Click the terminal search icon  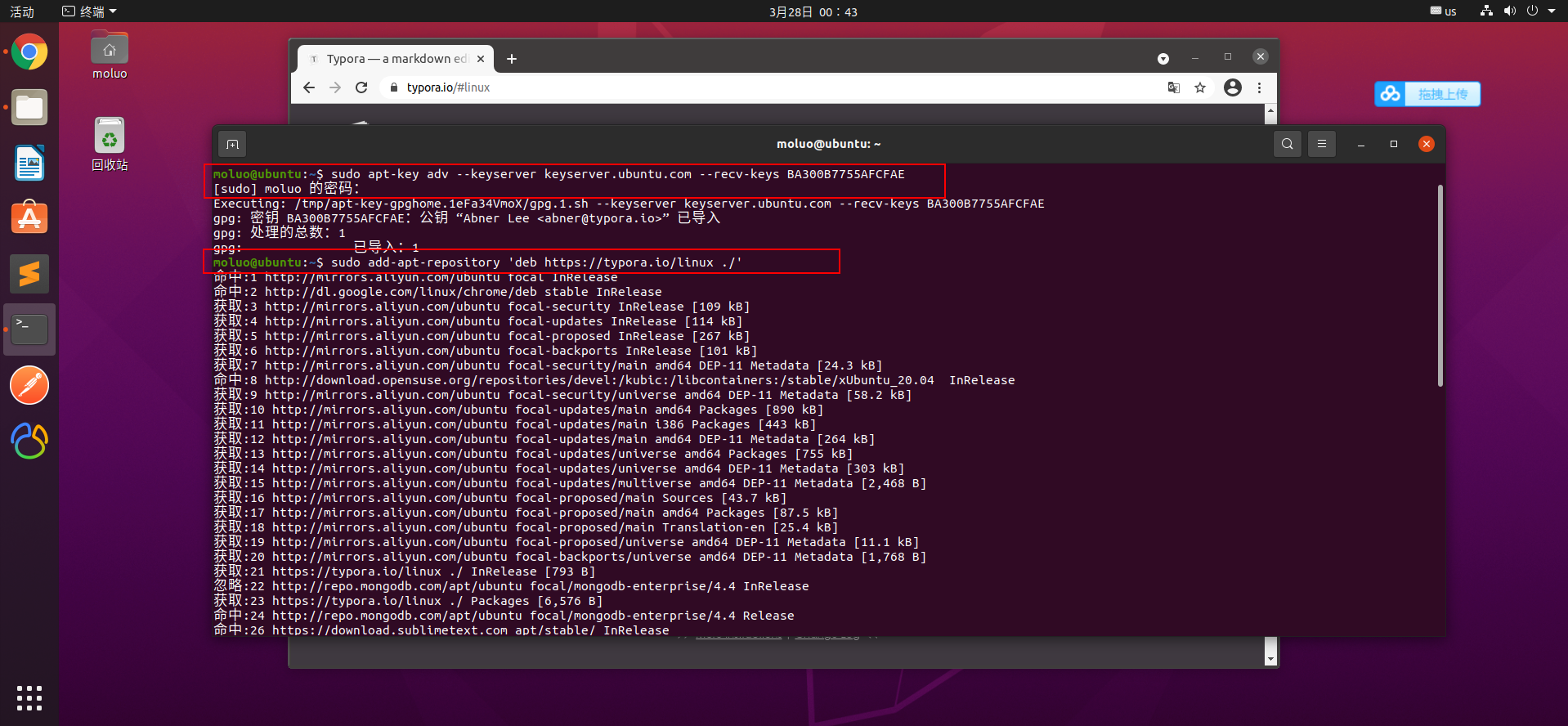1288,144
